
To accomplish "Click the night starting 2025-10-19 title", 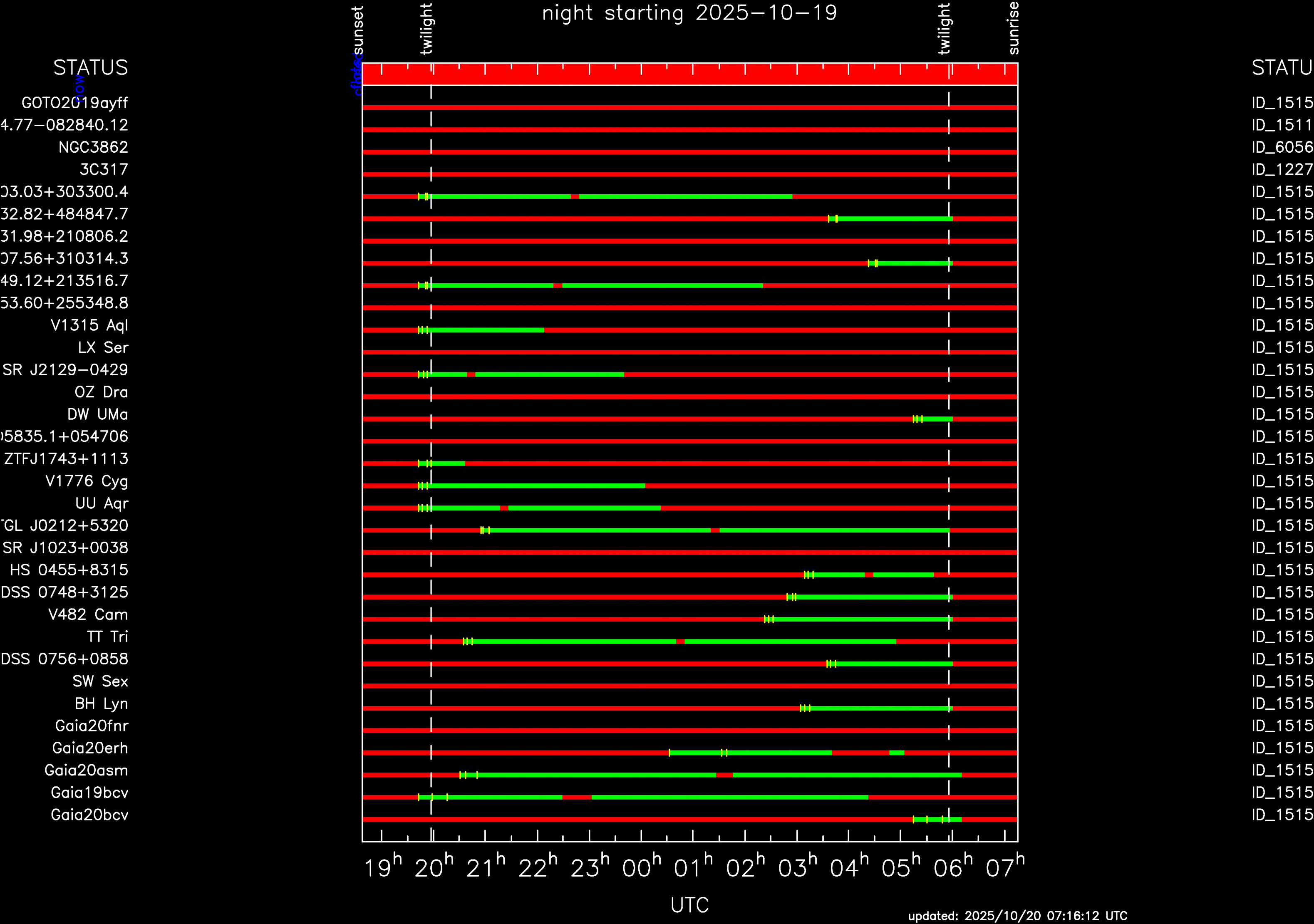I will (689, 13).
